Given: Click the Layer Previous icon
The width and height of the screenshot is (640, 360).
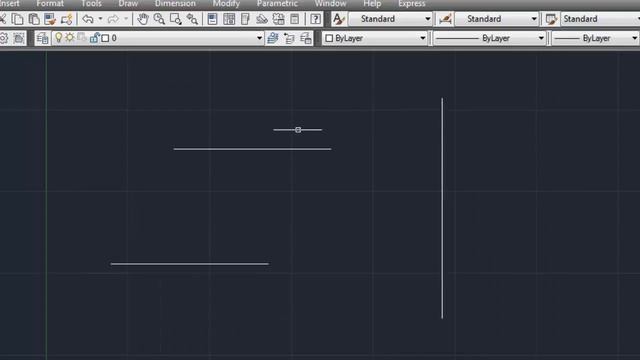Looking at the screenshot, I should (289, 38).
